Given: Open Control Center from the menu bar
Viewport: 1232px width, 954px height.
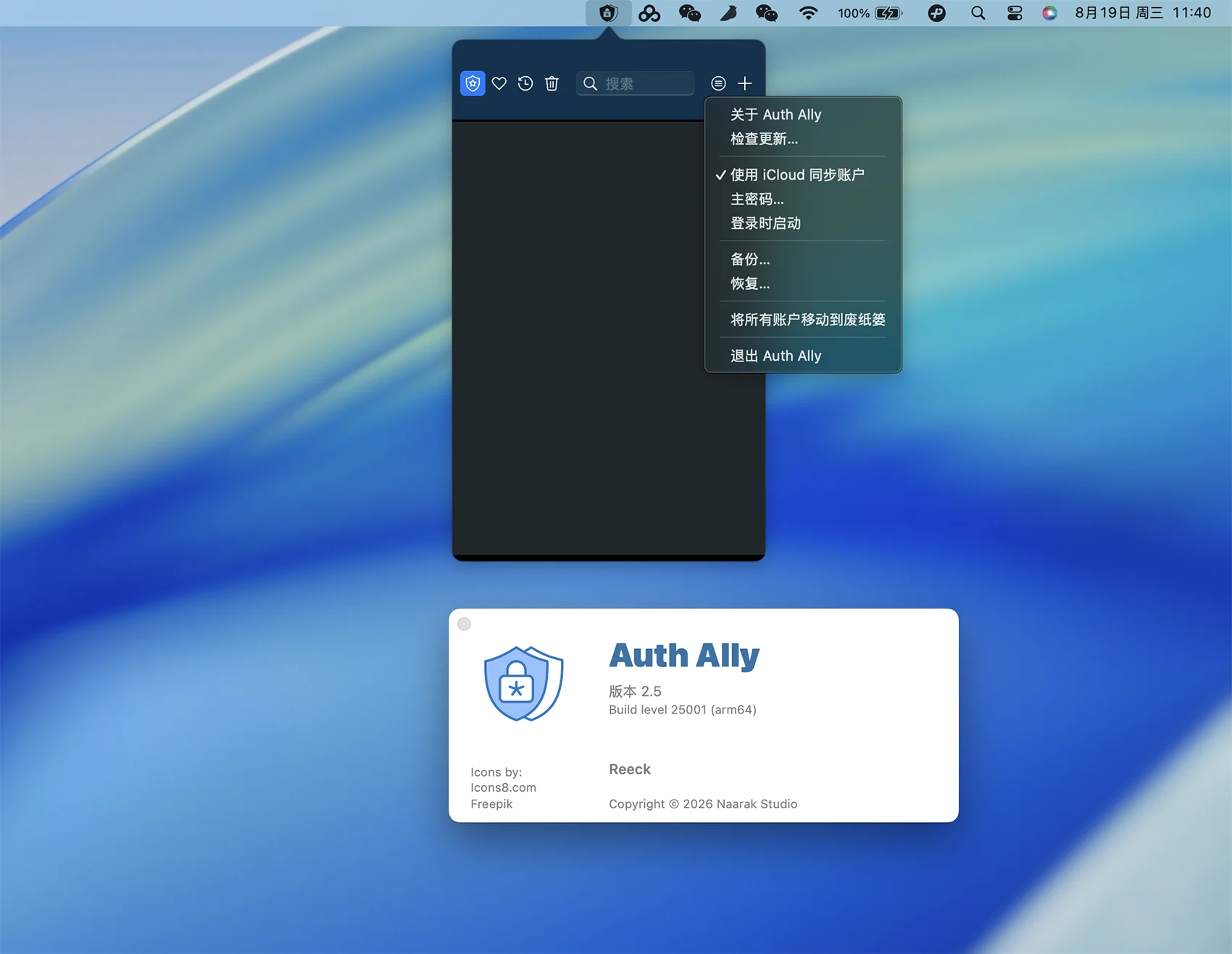Looking at the screenshot, I should (x=1015, y=13).
